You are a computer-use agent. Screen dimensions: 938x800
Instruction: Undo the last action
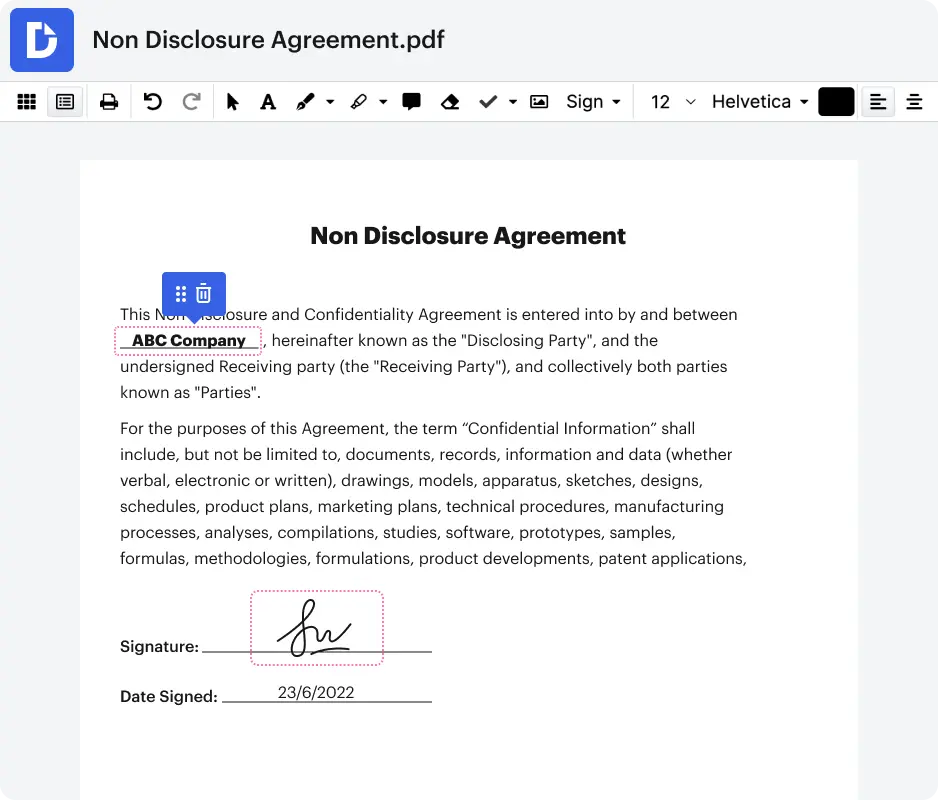153,102
